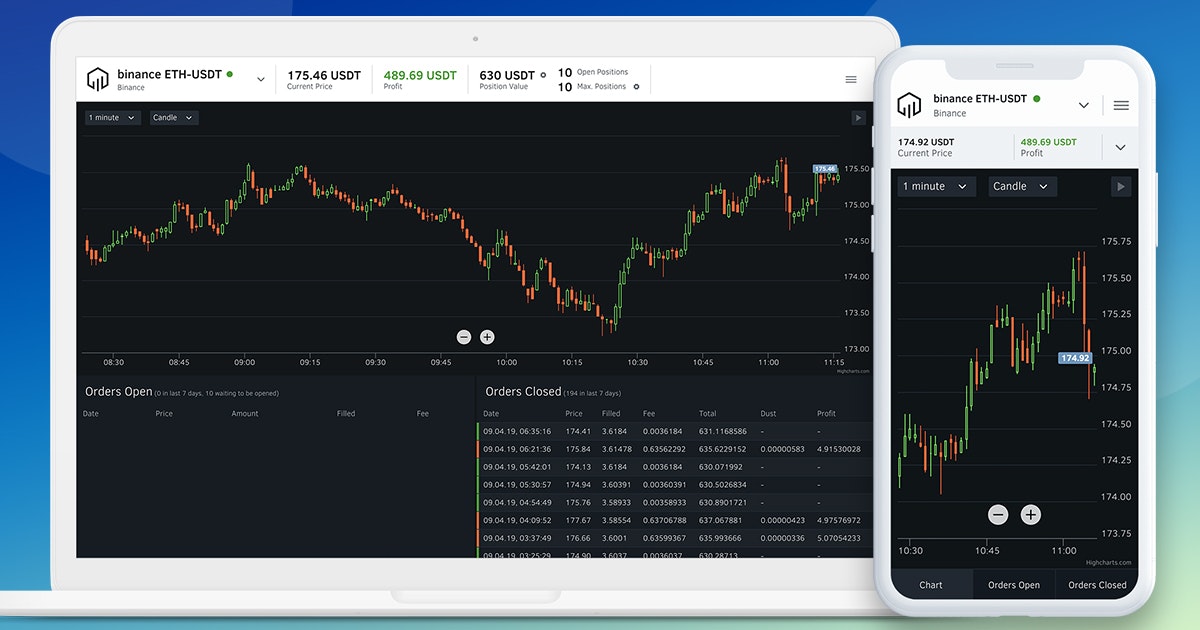Image resolution: width=1200 pixels, height=630 pixels.
Task: Switch to the Chart tab on phone
Action: coord(931,585)
